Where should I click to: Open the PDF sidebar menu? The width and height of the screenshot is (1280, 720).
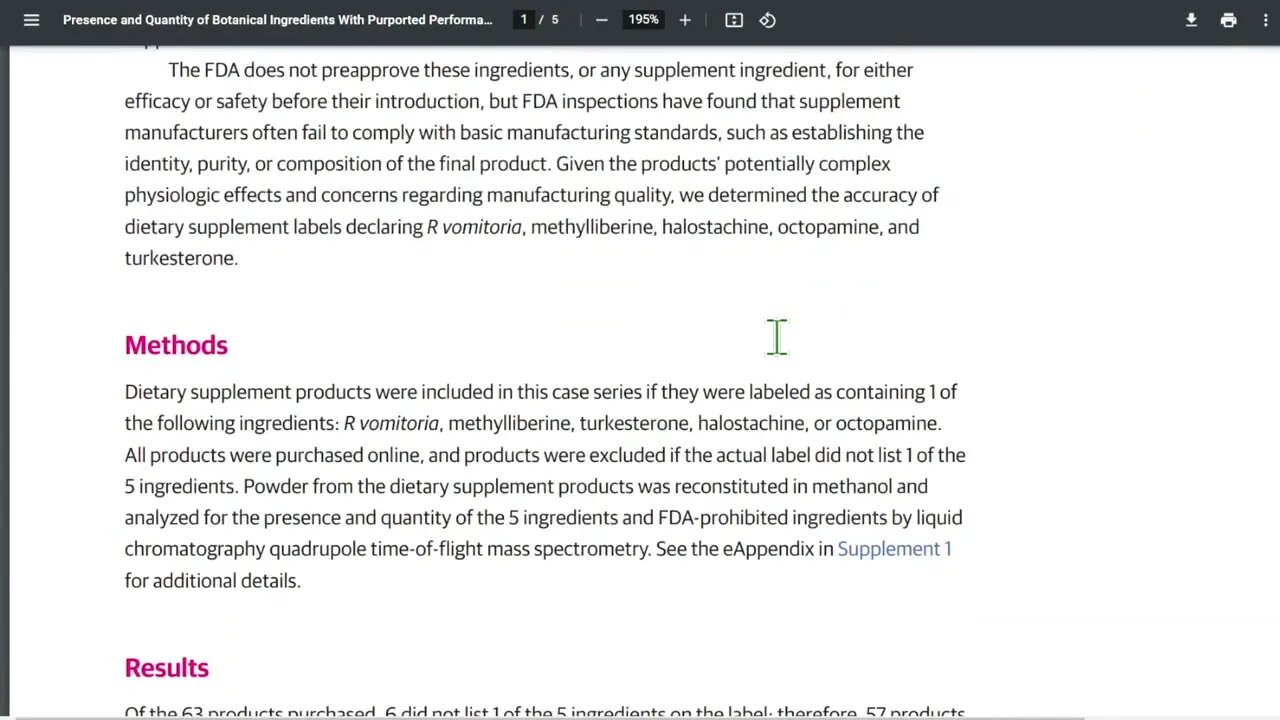[31, 20]
